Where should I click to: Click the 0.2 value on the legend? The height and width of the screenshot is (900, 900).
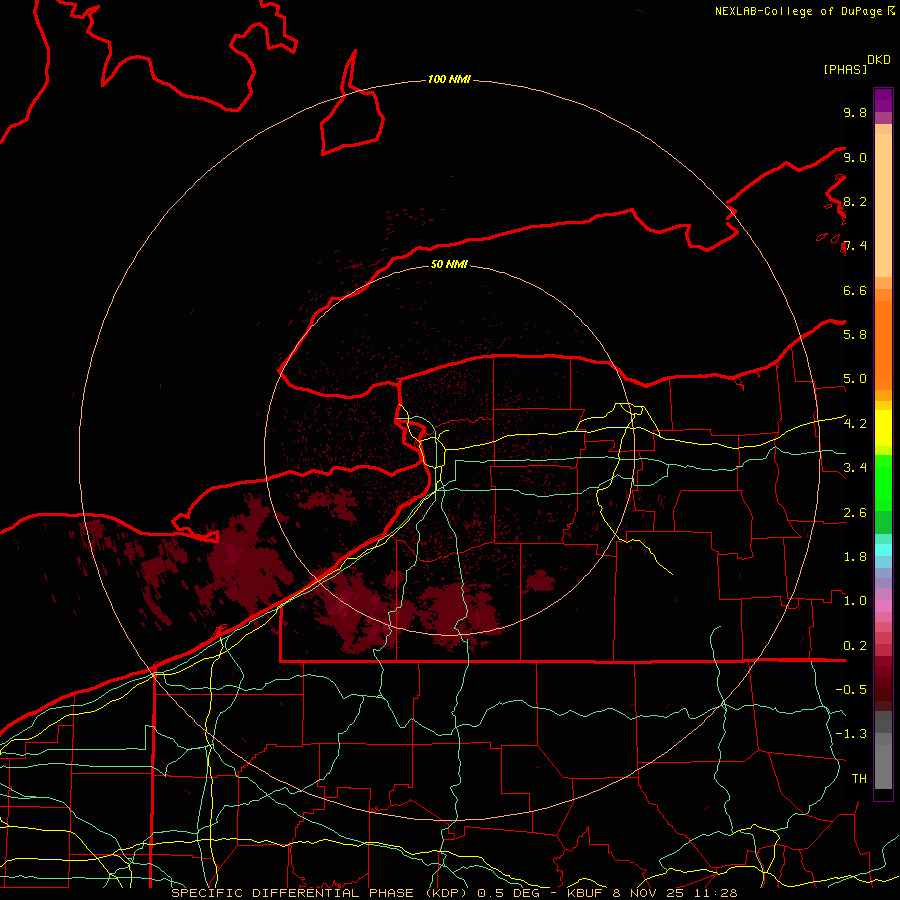854,645
